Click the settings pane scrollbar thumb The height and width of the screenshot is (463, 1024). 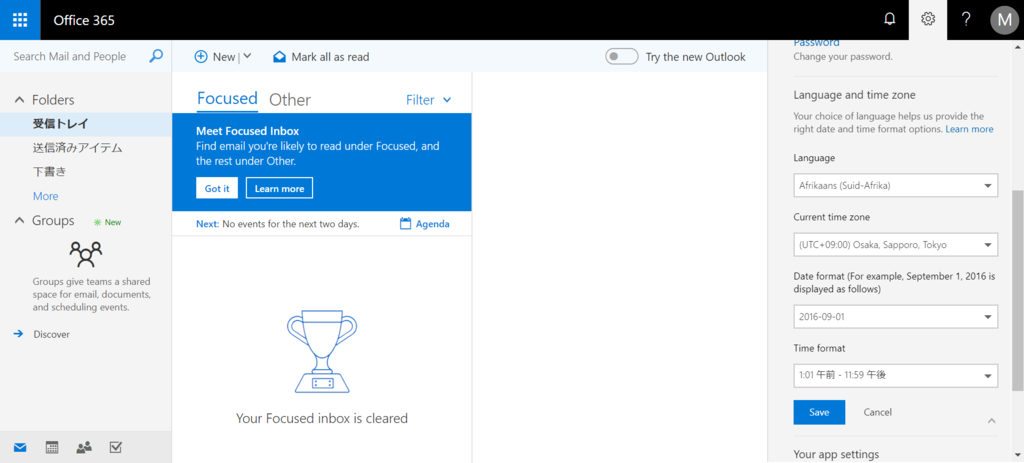(x=1017, y=291)
